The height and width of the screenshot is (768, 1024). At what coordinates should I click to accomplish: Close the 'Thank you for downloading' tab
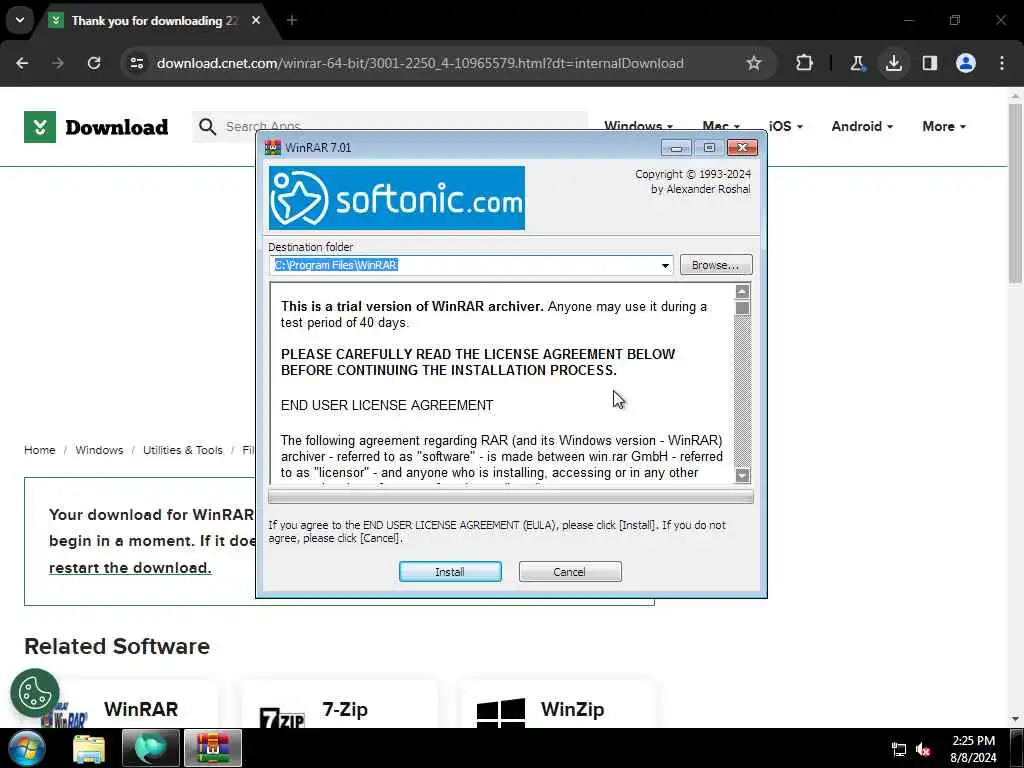(x=256, y=20)
